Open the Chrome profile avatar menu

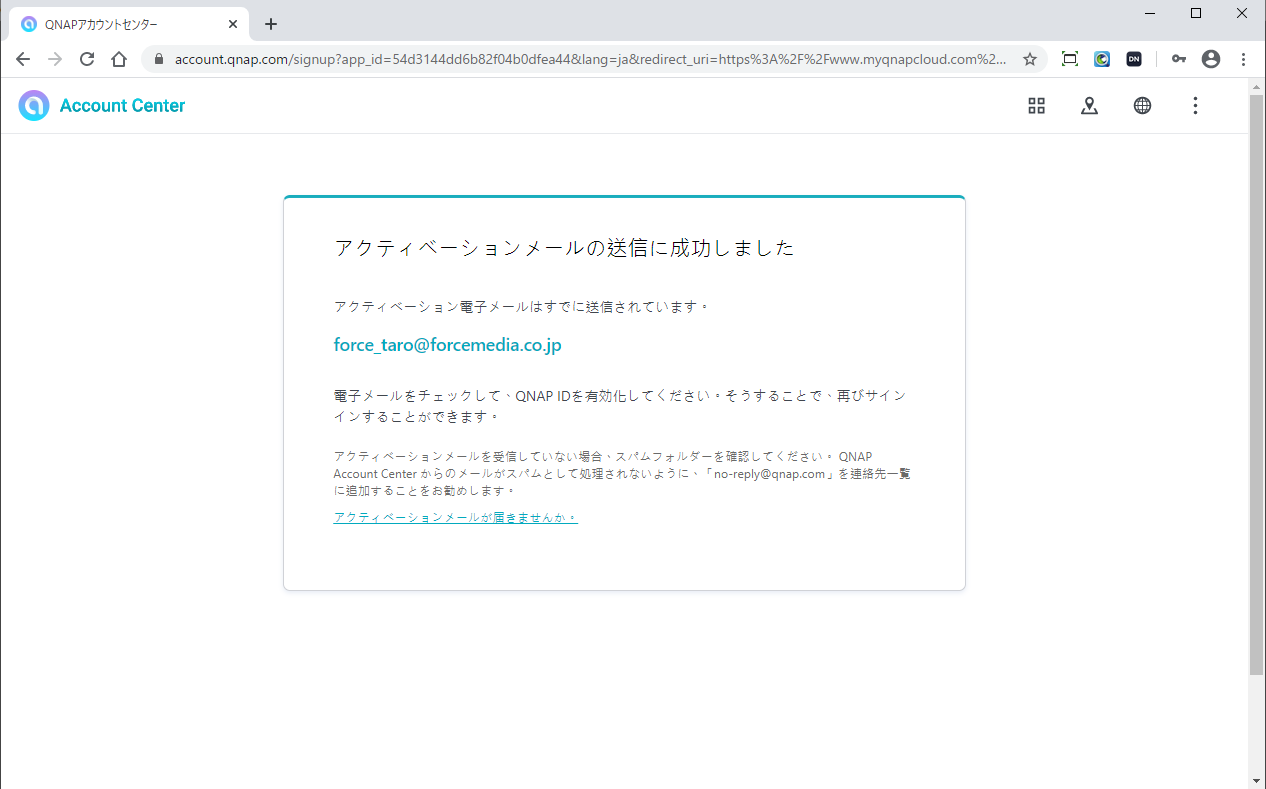(x=1211, y=59)
